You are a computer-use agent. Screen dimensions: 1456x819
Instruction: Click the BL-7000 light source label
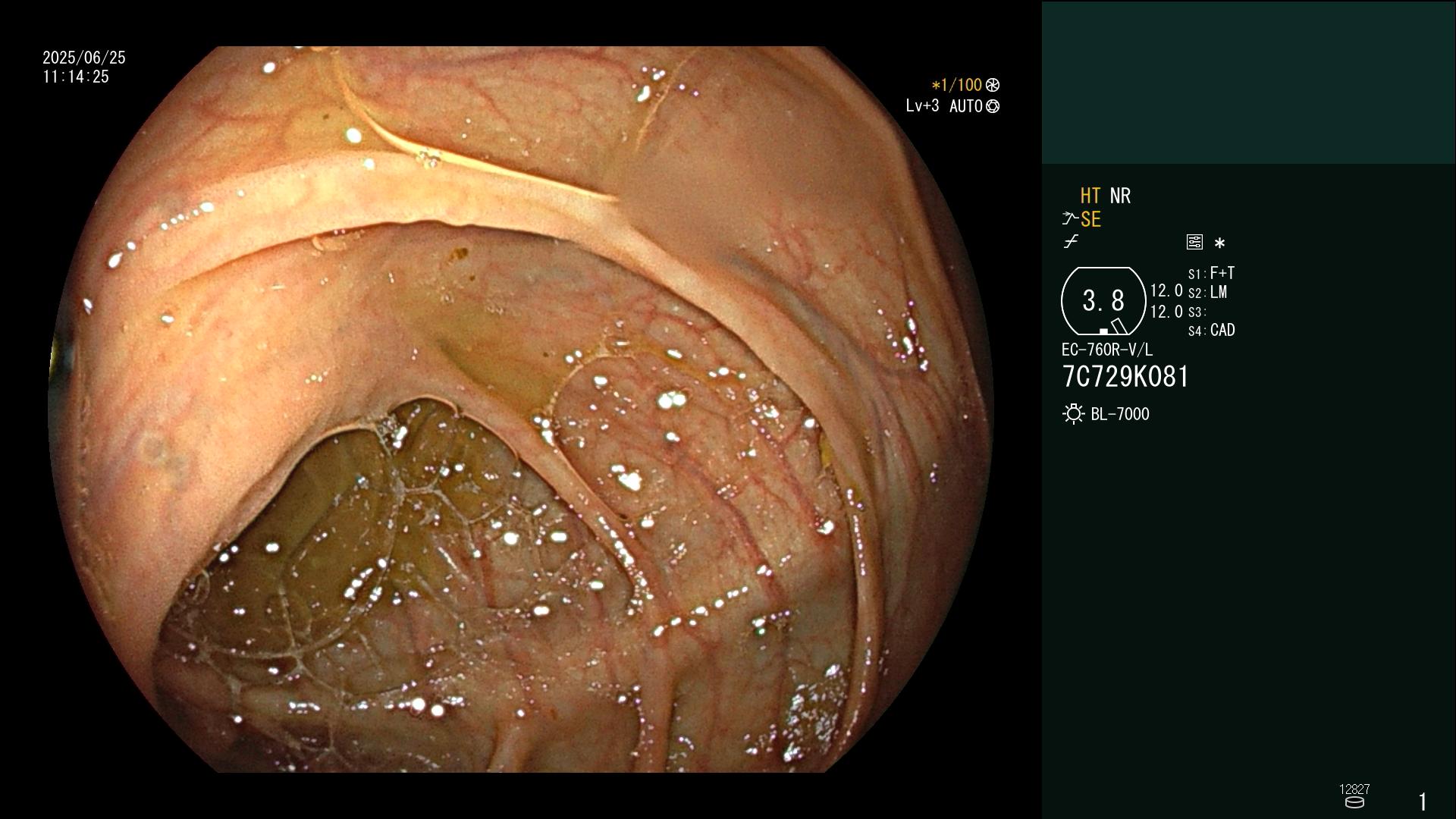pos(1120,414)
